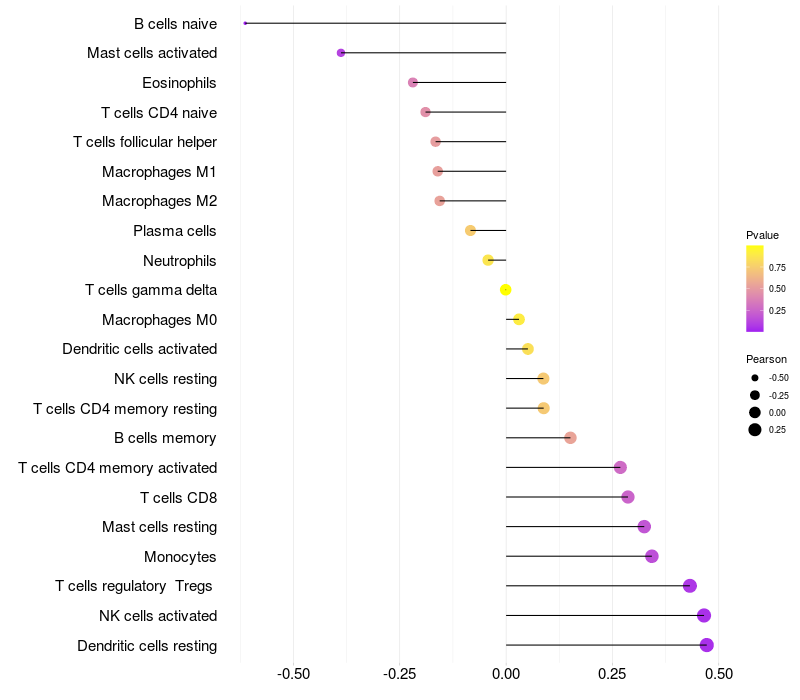Select the Mast cells activated dot

coord(341,53)
